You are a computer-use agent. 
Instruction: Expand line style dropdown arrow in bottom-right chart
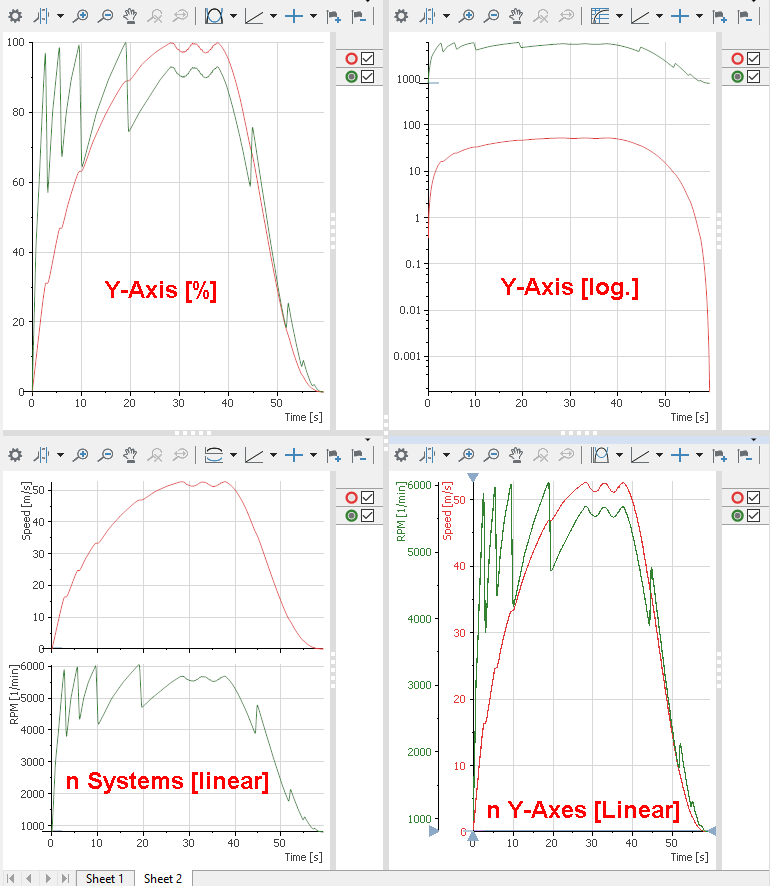659,455
